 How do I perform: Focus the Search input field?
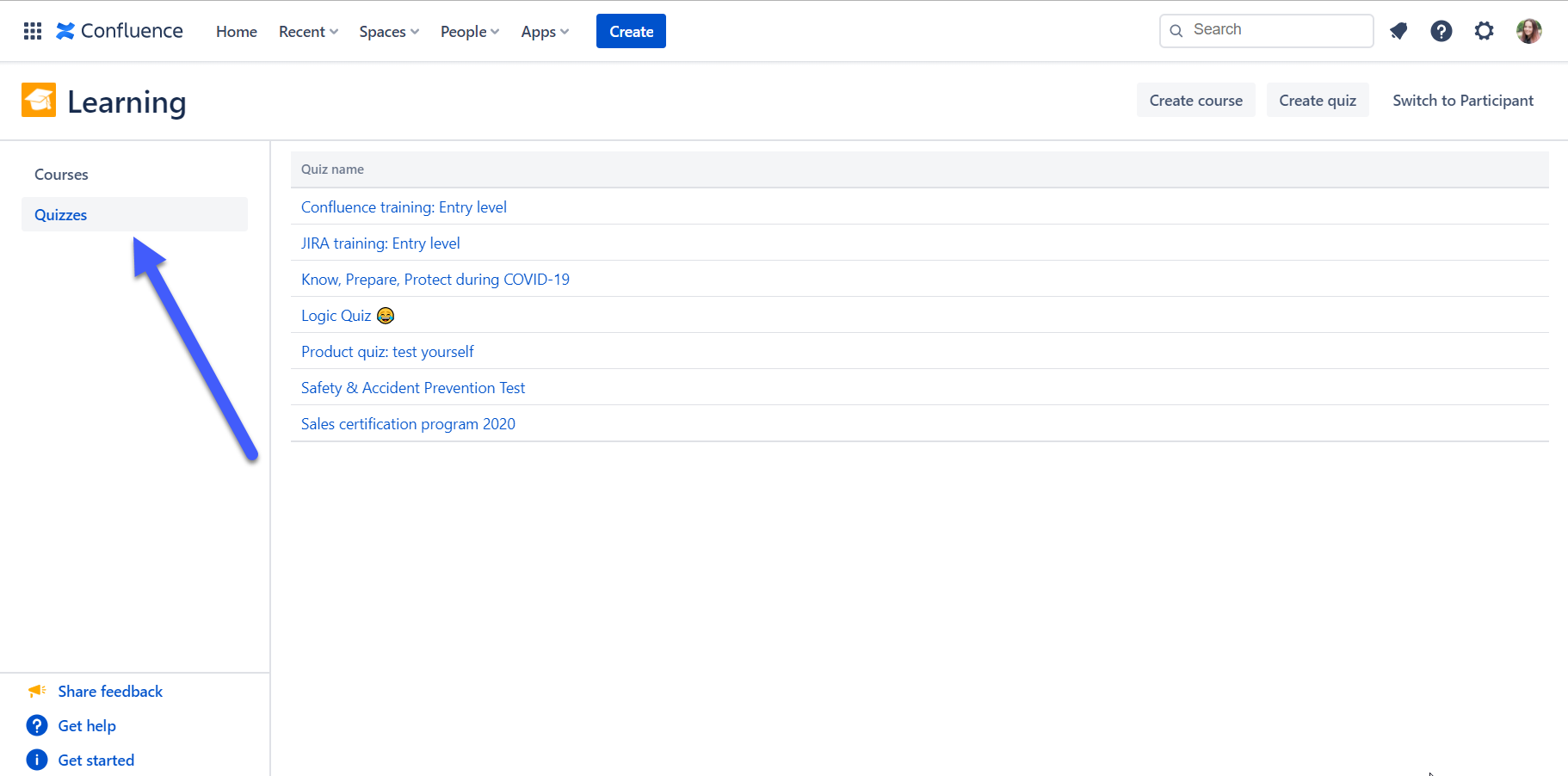(1267, 31)
